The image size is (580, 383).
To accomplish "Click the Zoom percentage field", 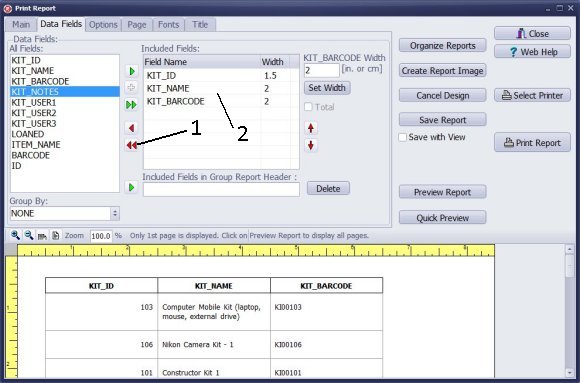I will (101, 236).
